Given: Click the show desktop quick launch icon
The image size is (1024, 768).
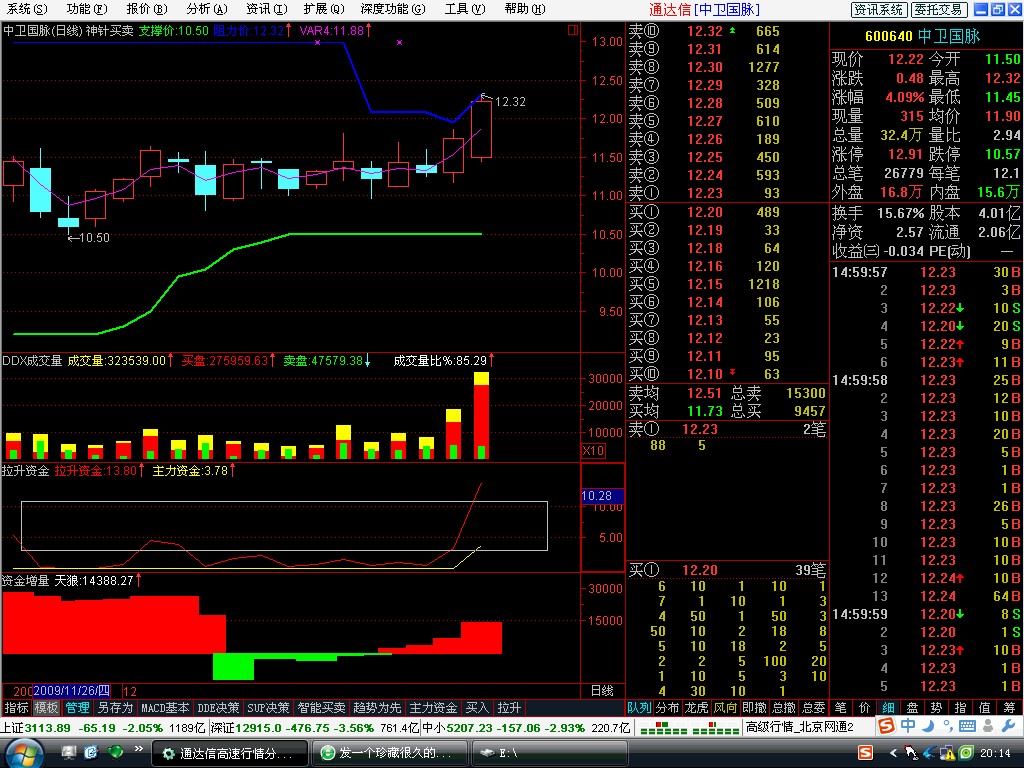Looking at the screenshot, I should [x=69, y=753].
